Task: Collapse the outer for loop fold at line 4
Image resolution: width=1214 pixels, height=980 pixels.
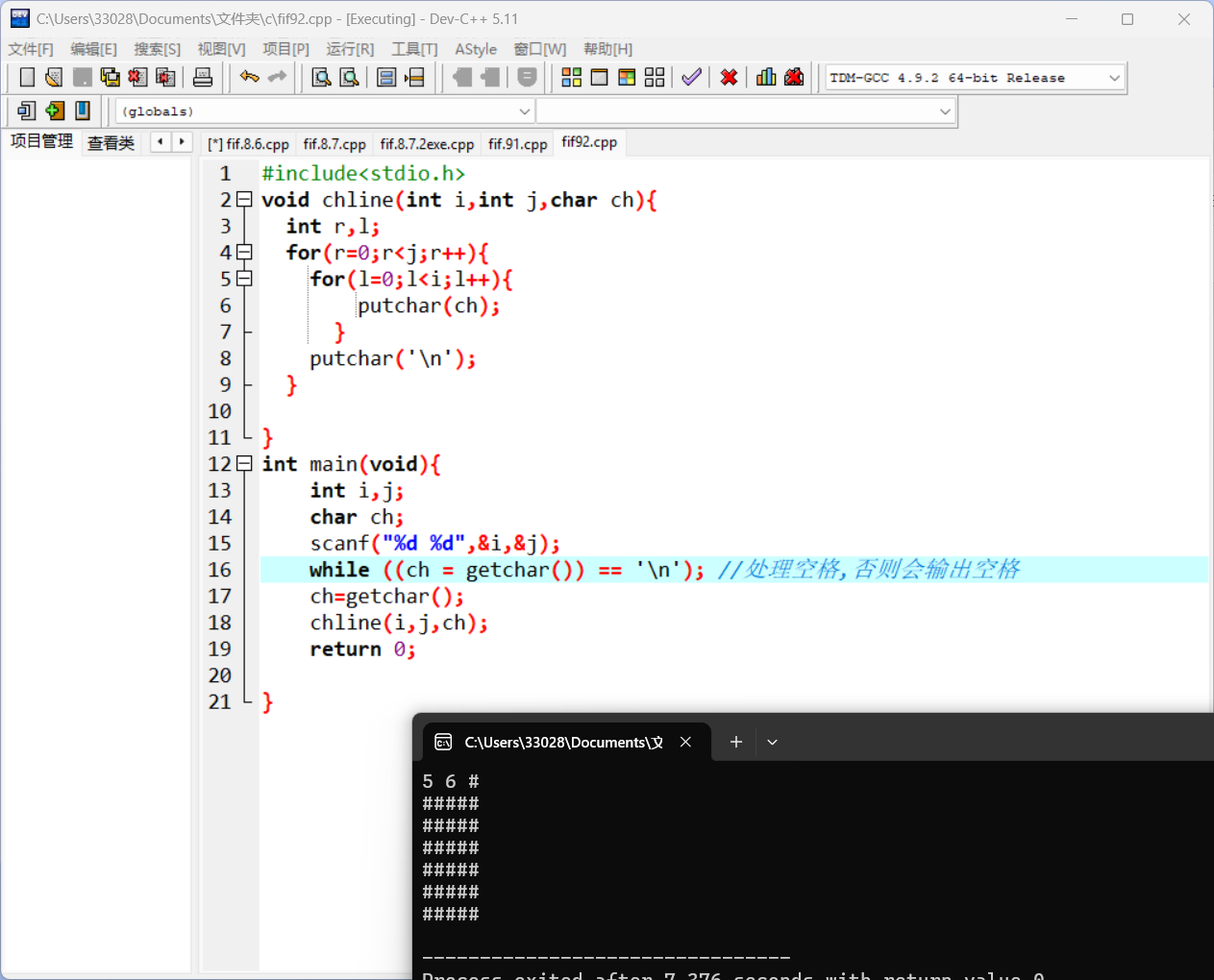Action: [244, 253]
